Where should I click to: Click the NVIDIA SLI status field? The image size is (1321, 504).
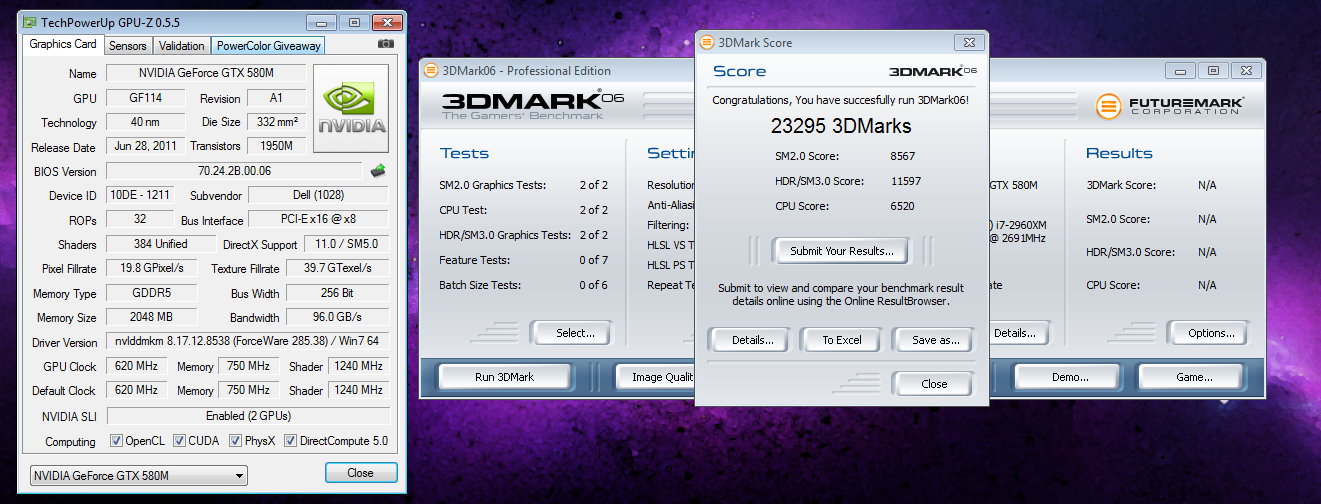click(x=248, y=416)
